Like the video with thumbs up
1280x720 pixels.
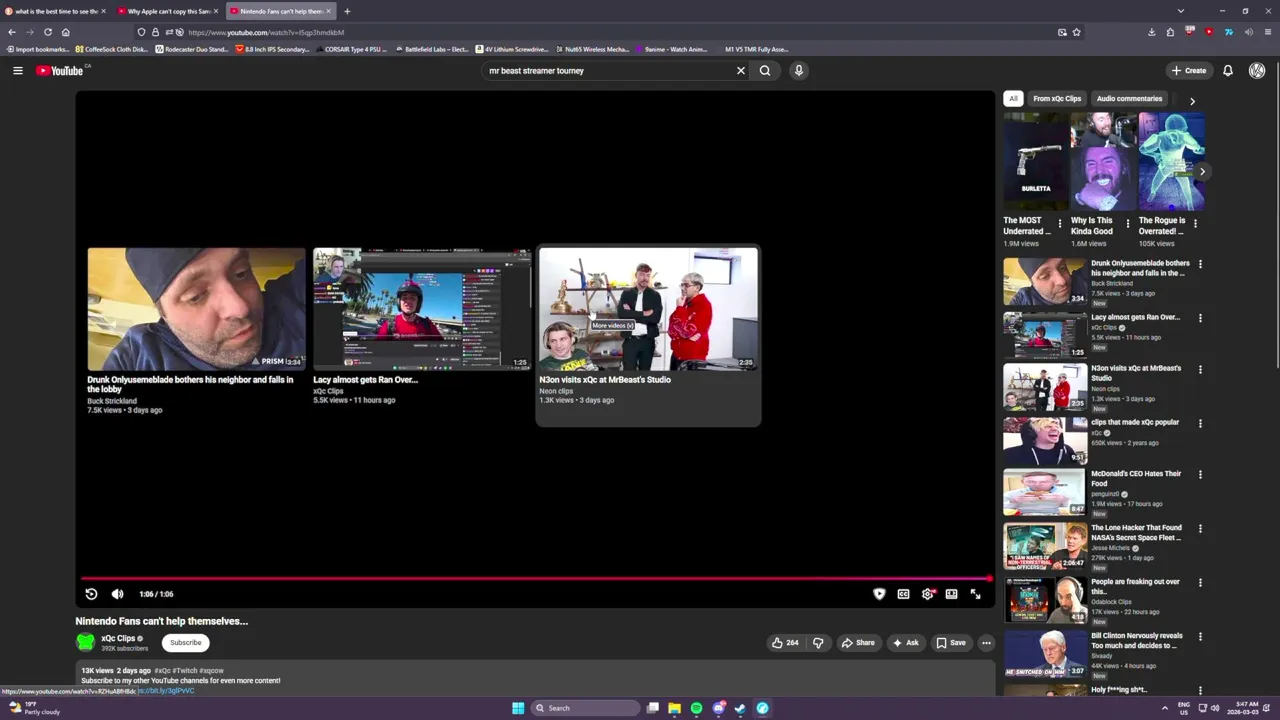point(785,643)
